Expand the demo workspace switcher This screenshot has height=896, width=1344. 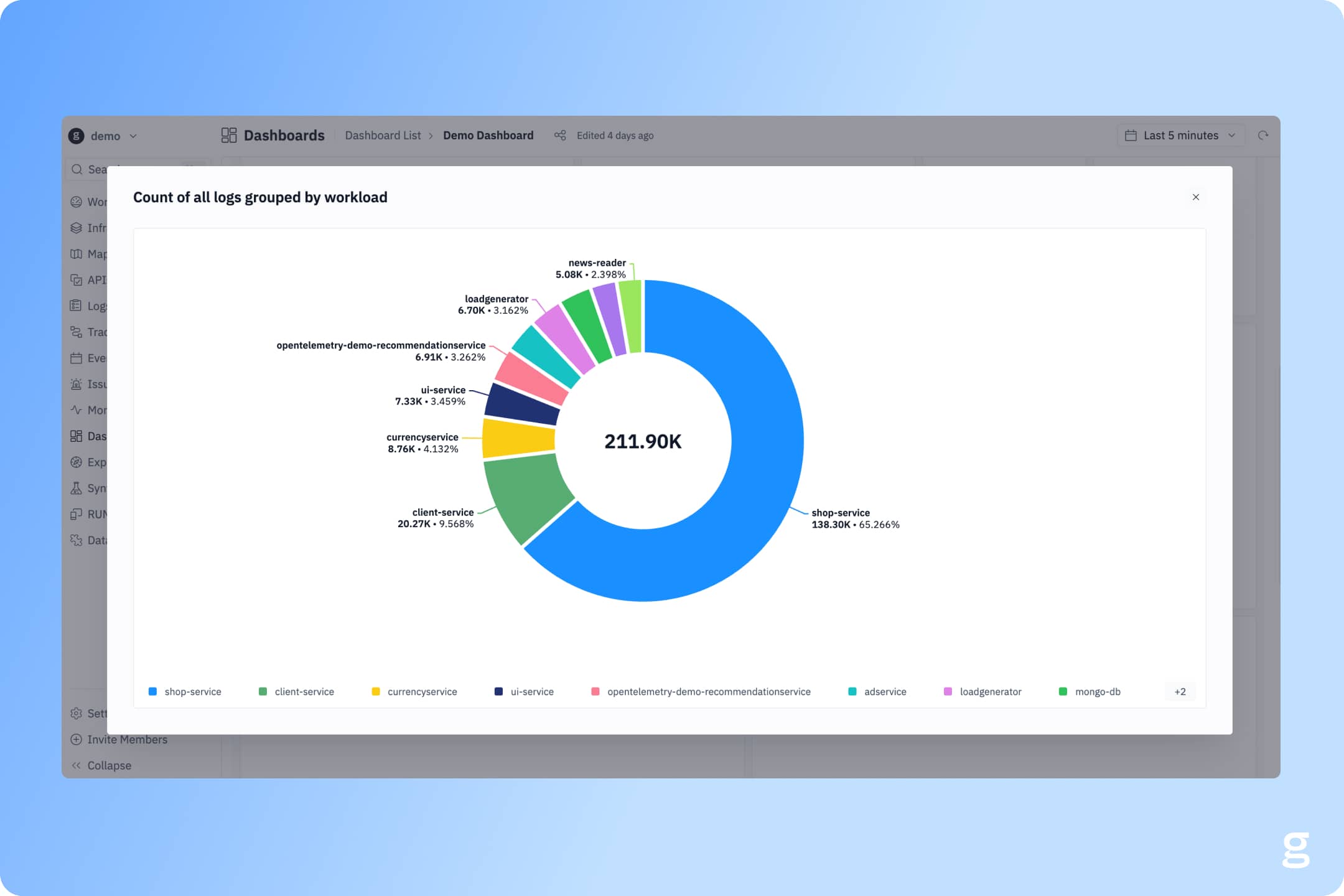(x=105, y=136)
